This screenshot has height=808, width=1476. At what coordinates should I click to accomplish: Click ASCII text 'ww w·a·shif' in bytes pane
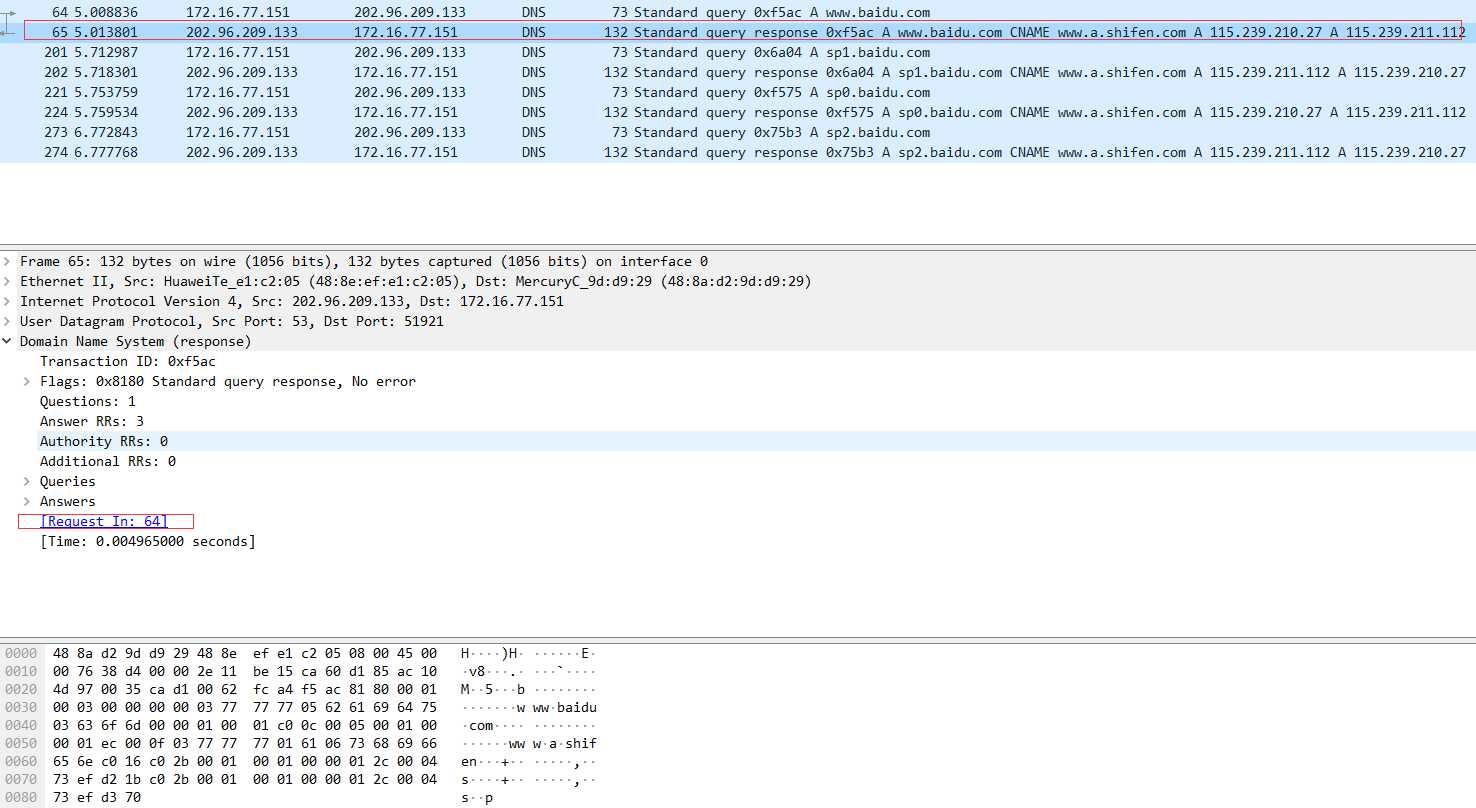(553, 743)
